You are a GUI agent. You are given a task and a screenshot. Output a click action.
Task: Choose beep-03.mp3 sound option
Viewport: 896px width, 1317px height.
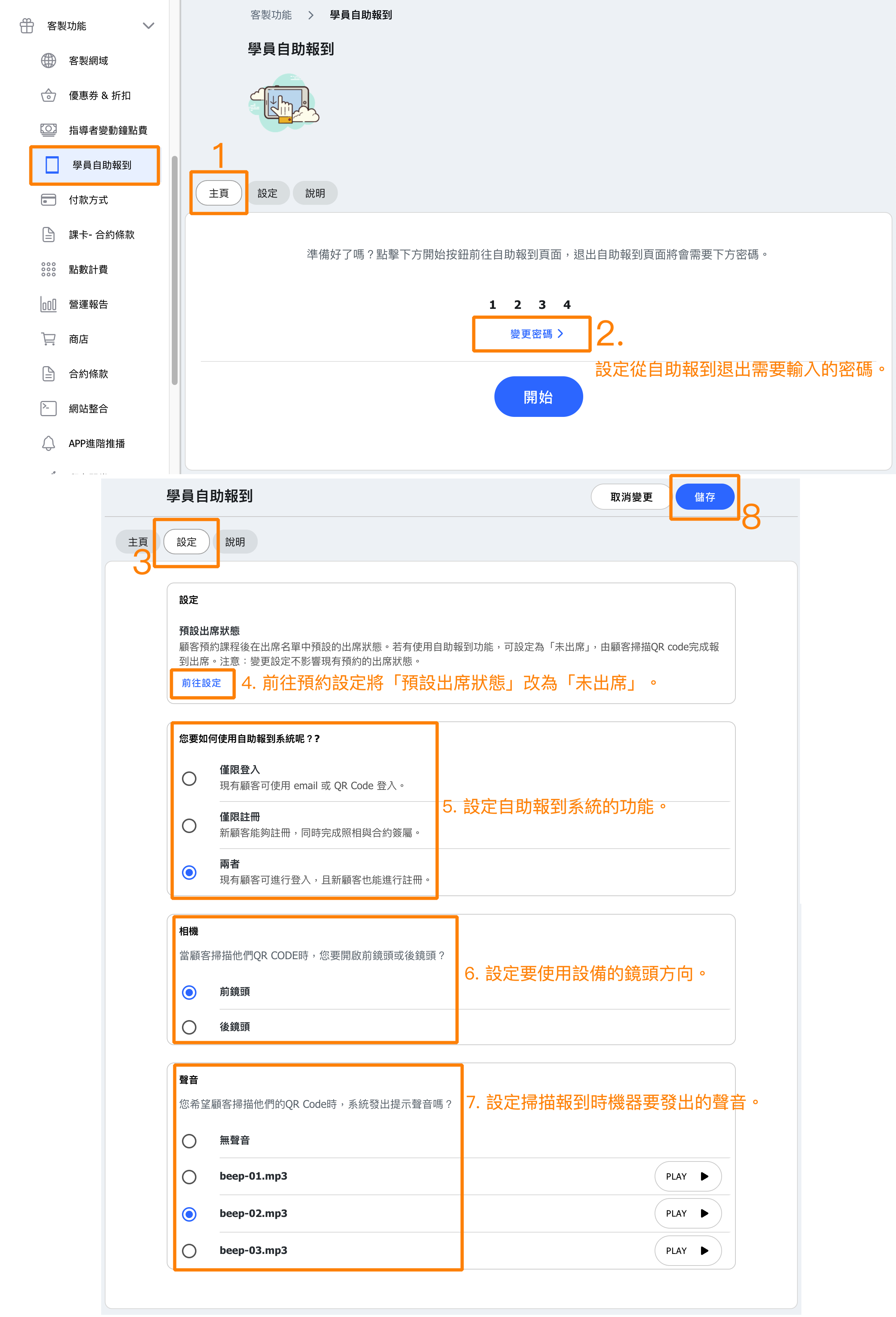pyautogui.click(x=189, y=1250)
